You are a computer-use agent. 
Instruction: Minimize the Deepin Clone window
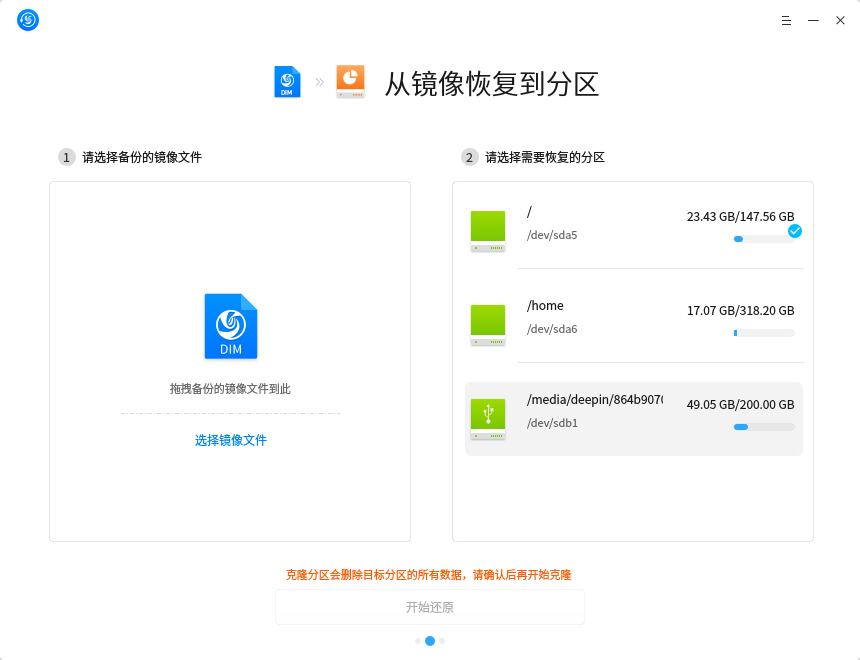(813, 20)
